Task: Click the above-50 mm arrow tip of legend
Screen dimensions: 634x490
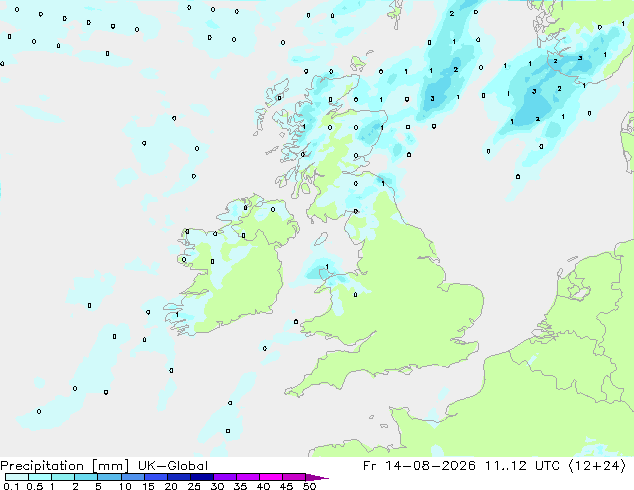Action: click(x=317, y=477)
